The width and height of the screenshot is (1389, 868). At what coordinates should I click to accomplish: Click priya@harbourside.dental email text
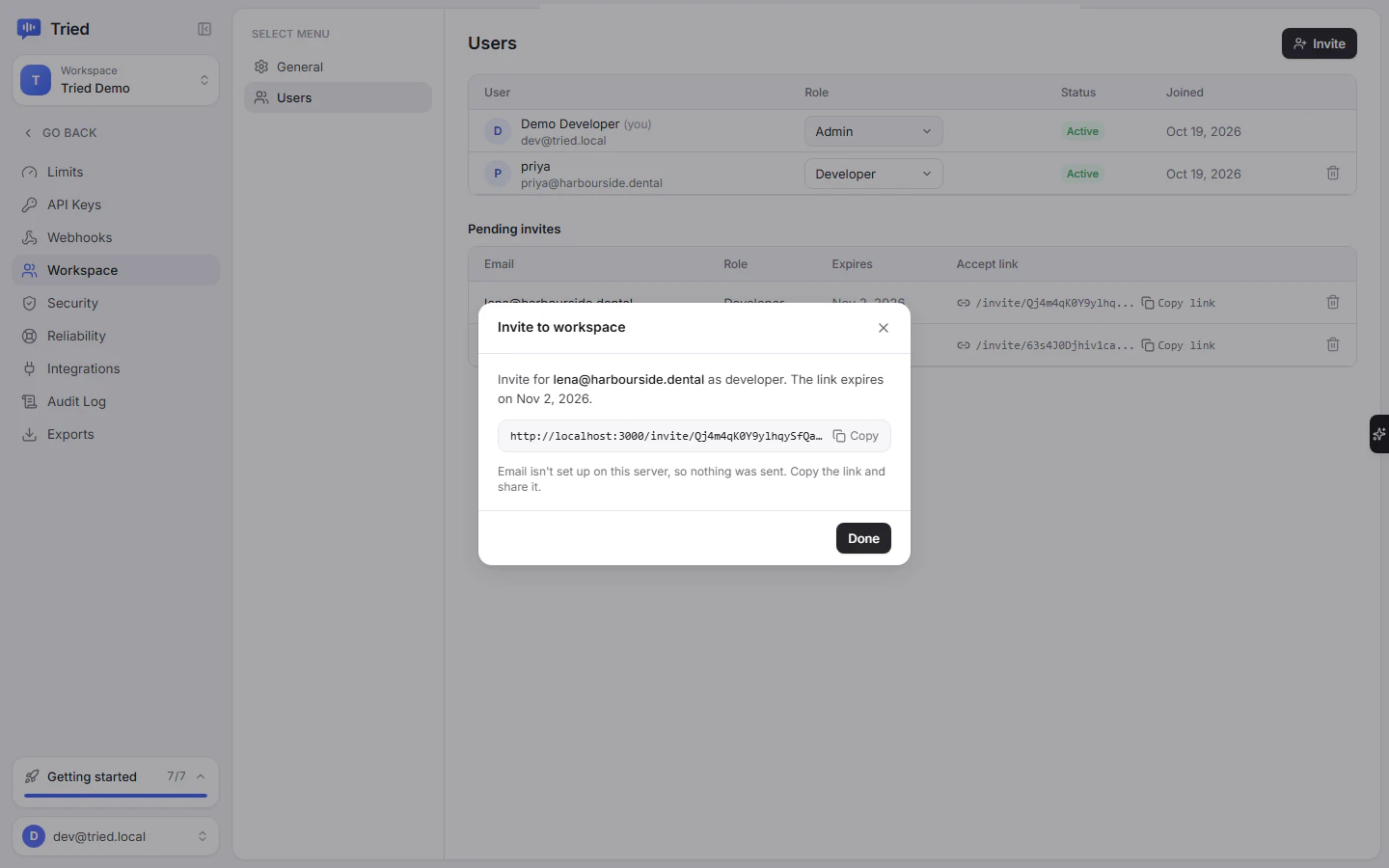pyautogui.click(x=591, y=183)
